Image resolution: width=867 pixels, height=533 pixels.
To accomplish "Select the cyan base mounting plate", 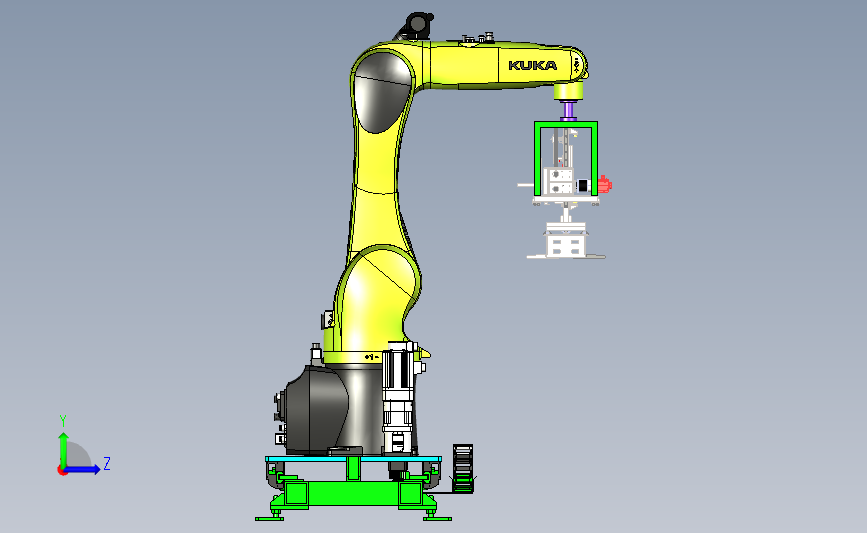I will (353, 459).
